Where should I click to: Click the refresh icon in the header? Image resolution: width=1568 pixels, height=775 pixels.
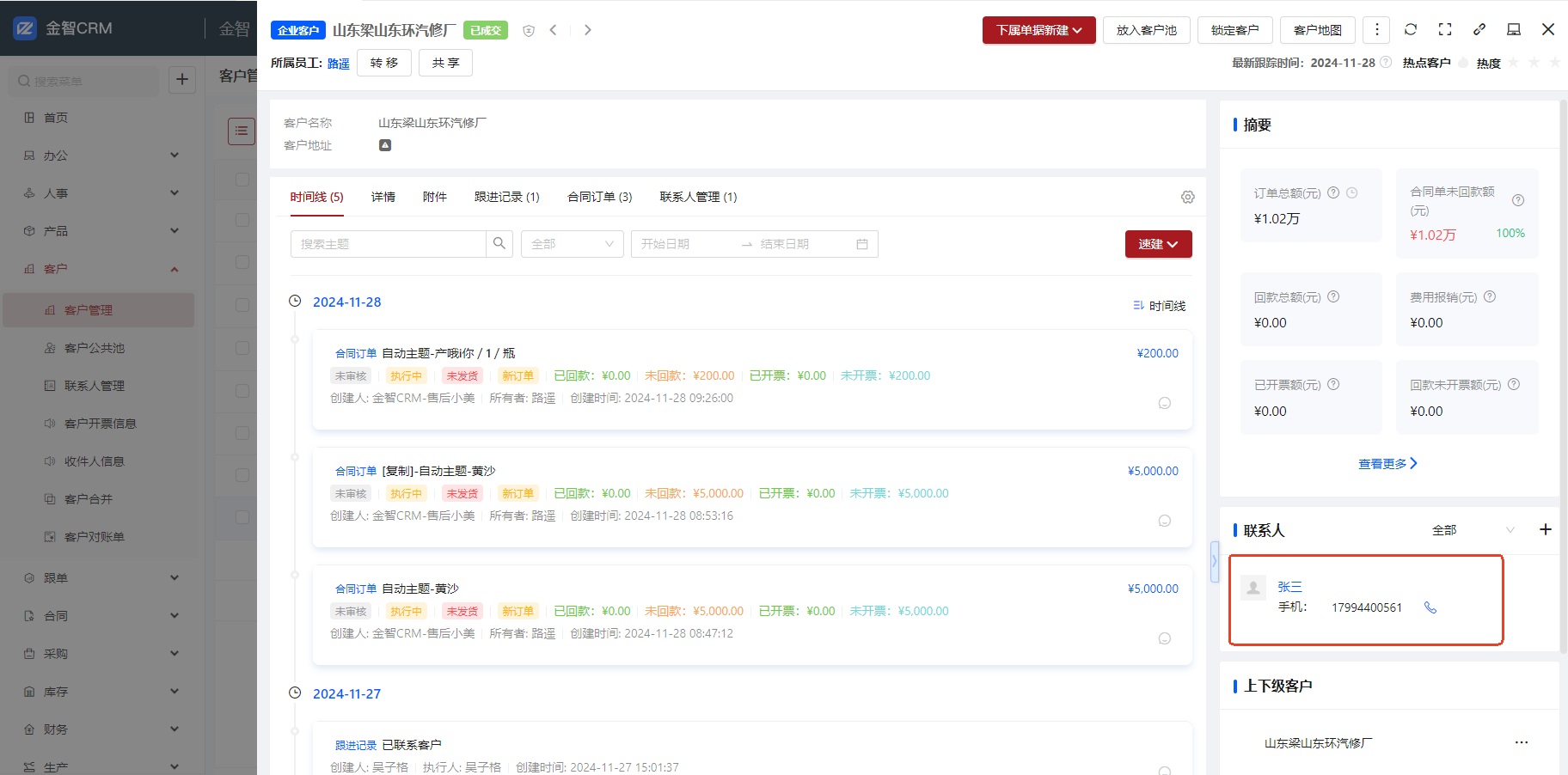pyautogui.click(x=1411, y=29)
